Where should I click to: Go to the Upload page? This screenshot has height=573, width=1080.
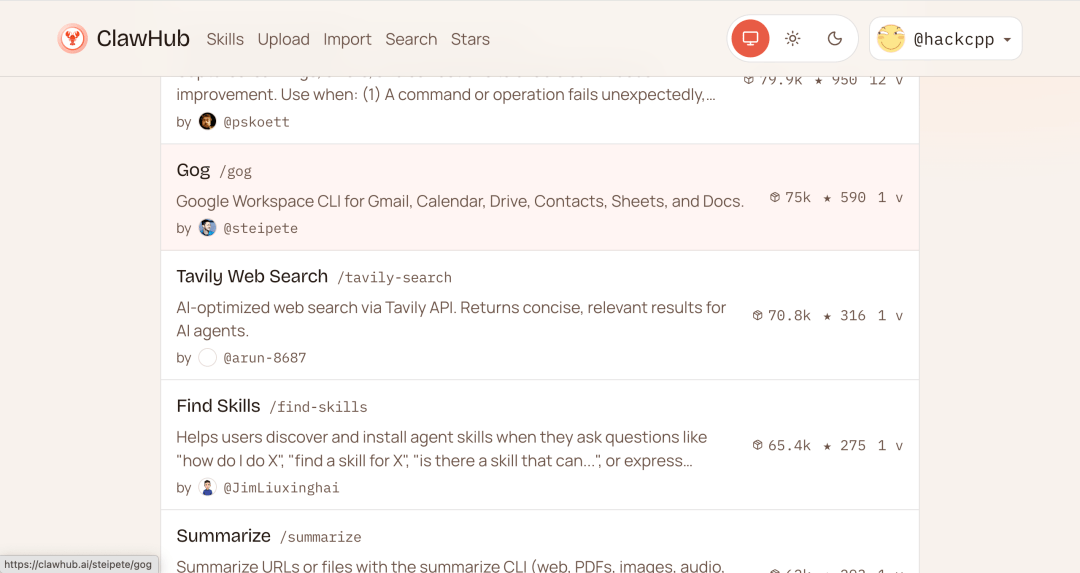(x=283, y=39)
